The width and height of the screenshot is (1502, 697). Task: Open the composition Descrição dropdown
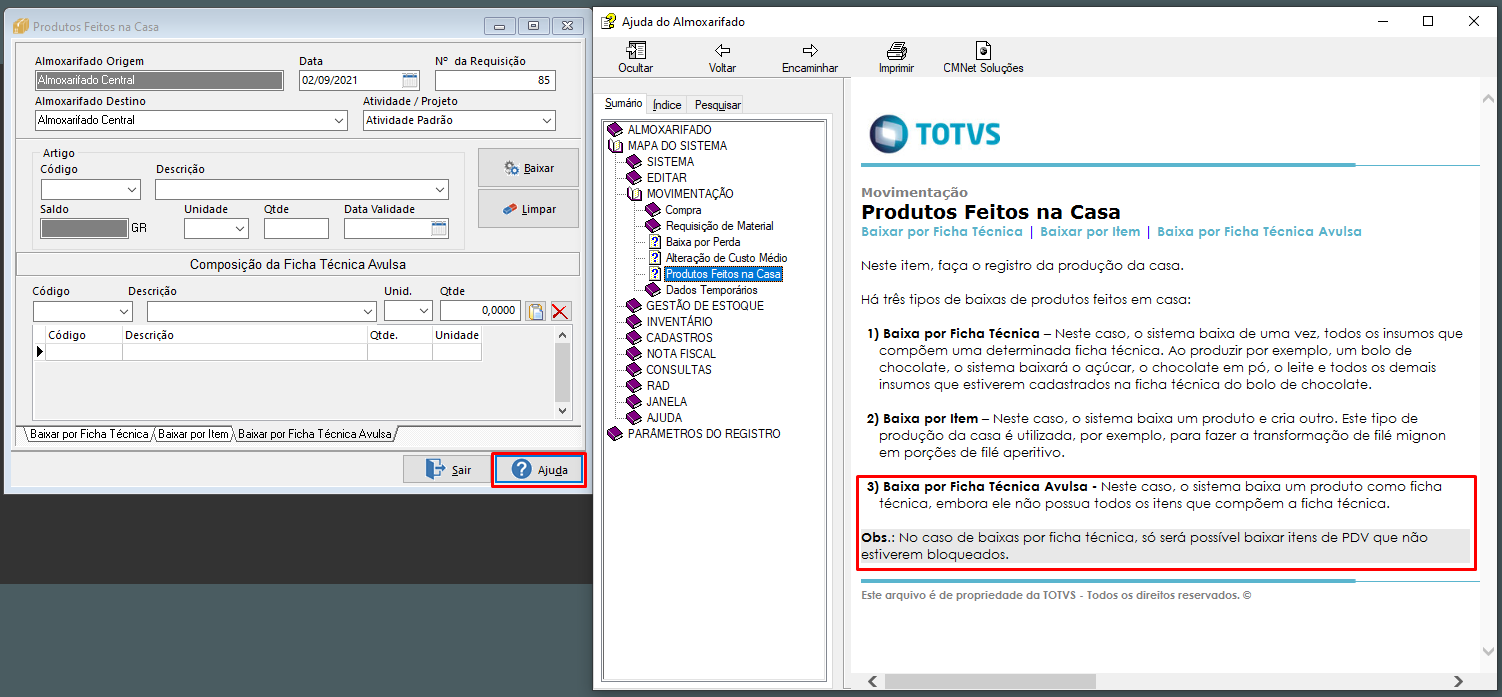click(x=368, y=311)
